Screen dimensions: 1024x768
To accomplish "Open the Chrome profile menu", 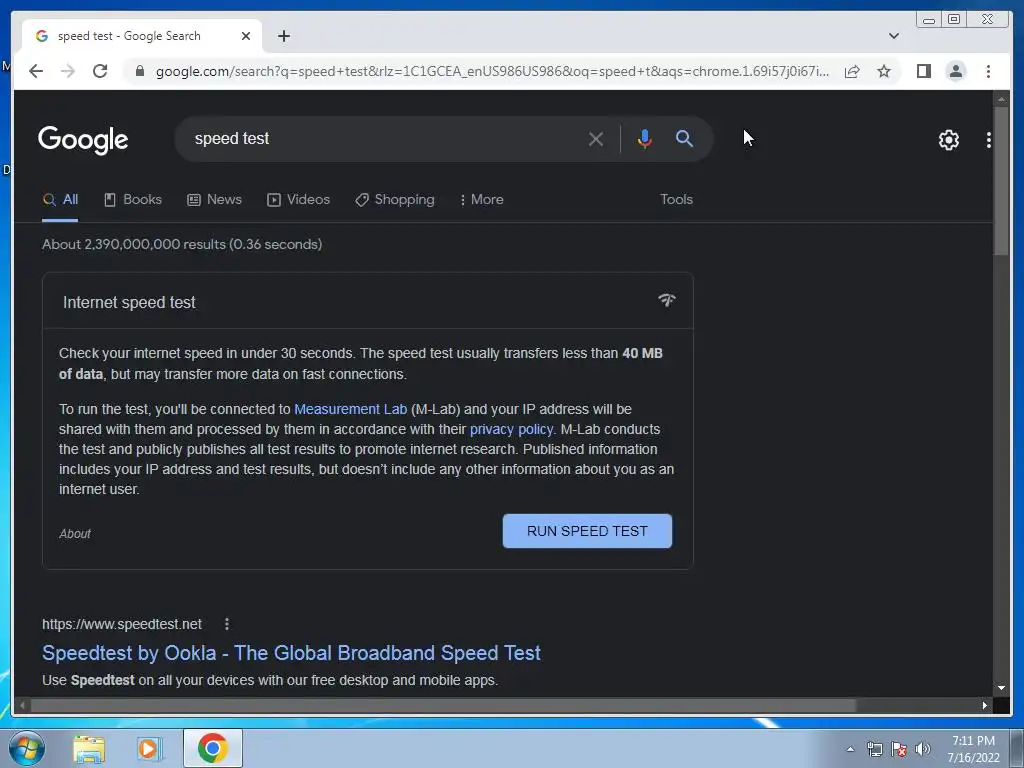I will pyautogui.click(x=955, y=71).
